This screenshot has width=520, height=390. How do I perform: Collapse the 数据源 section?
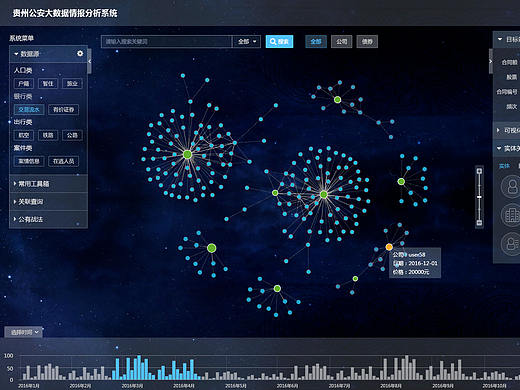(48, 54)
